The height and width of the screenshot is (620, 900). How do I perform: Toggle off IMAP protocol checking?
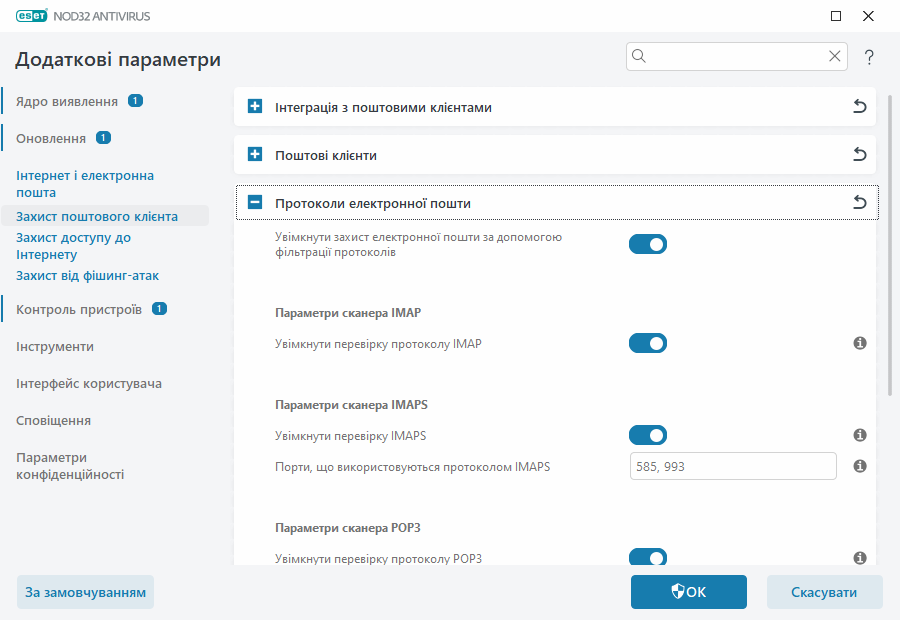[x=647, y=343]
